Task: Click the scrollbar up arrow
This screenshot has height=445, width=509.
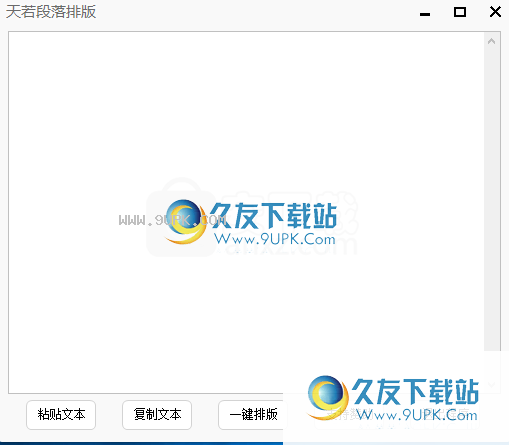Action: 491,41
